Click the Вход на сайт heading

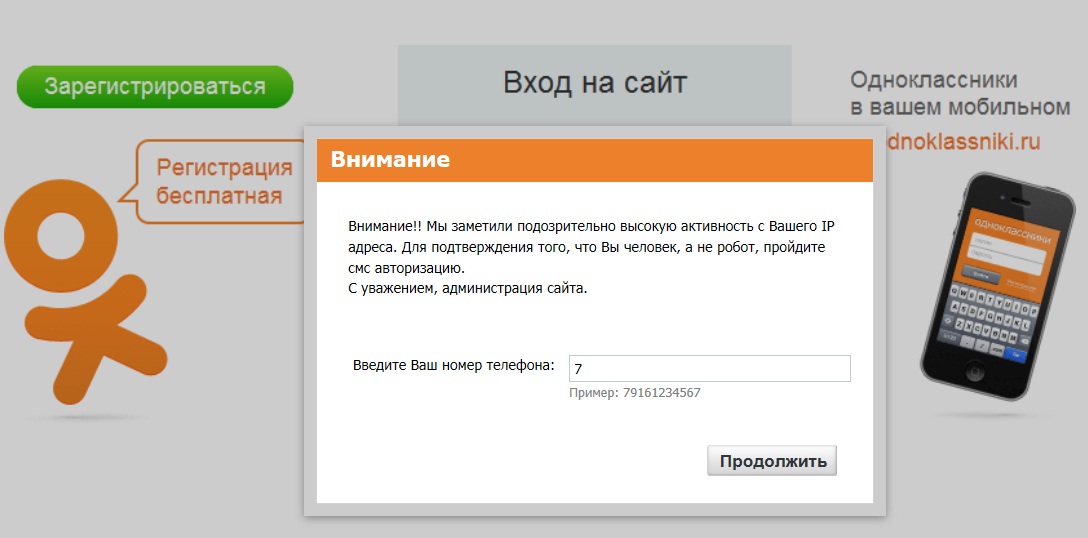click(595, 83)
